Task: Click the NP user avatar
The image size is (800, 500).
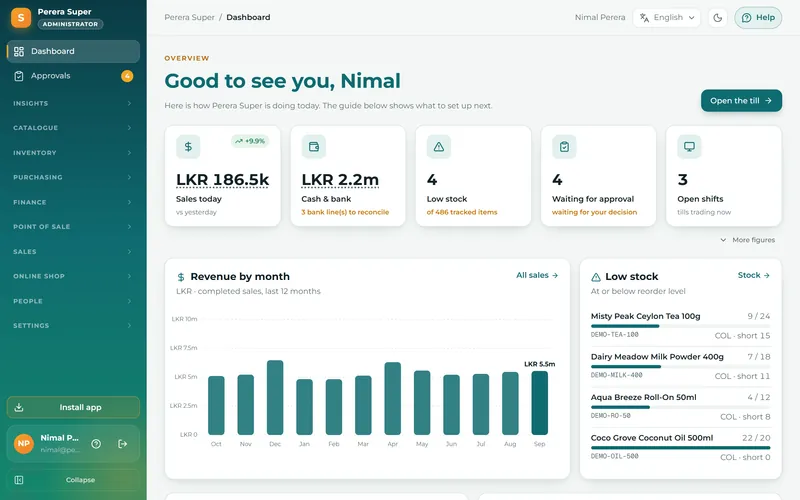Action: click(x=24, y=443)
